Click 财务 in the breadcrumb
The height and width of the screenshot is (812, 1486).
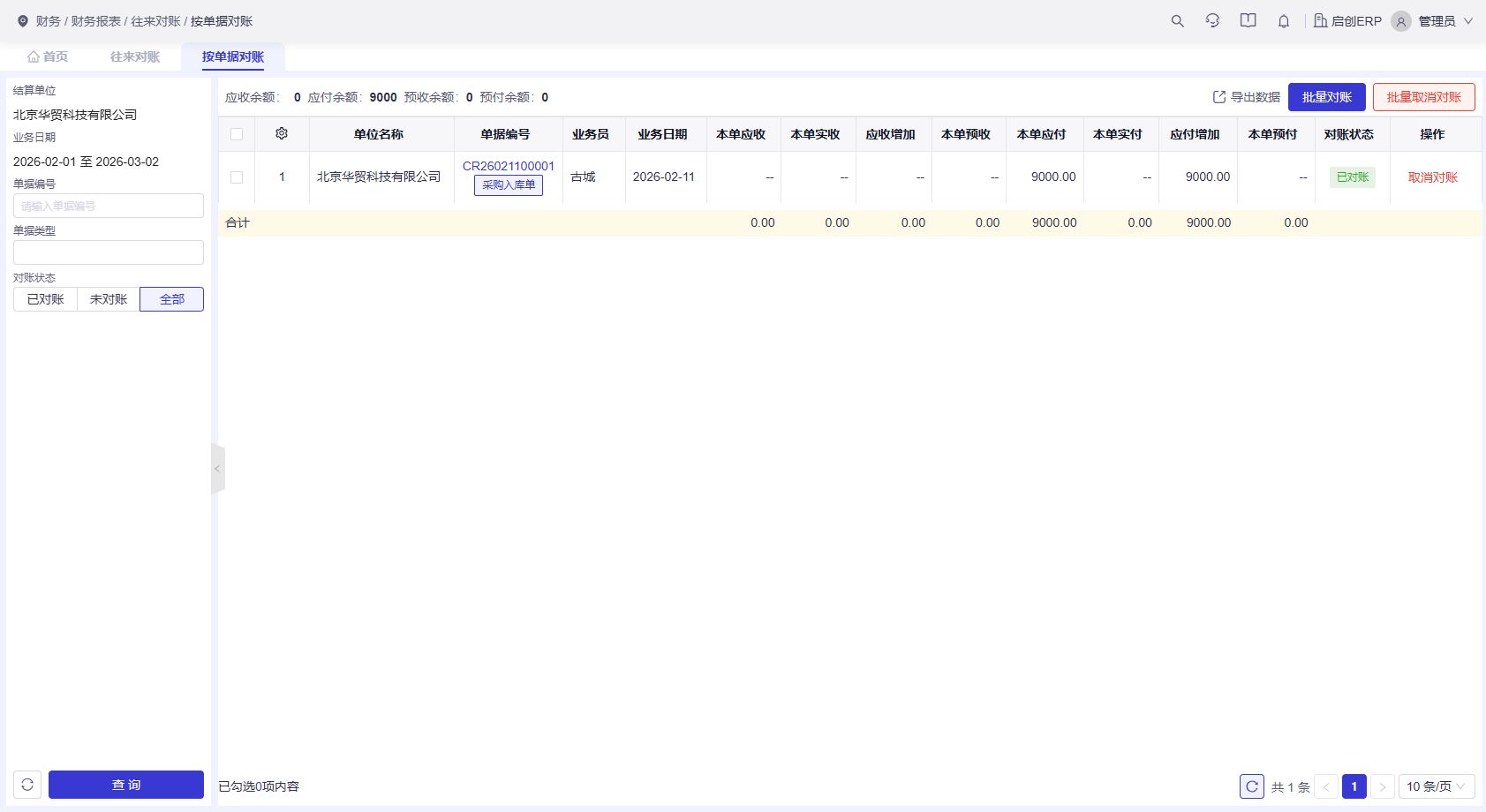click(x=49, y=21)
